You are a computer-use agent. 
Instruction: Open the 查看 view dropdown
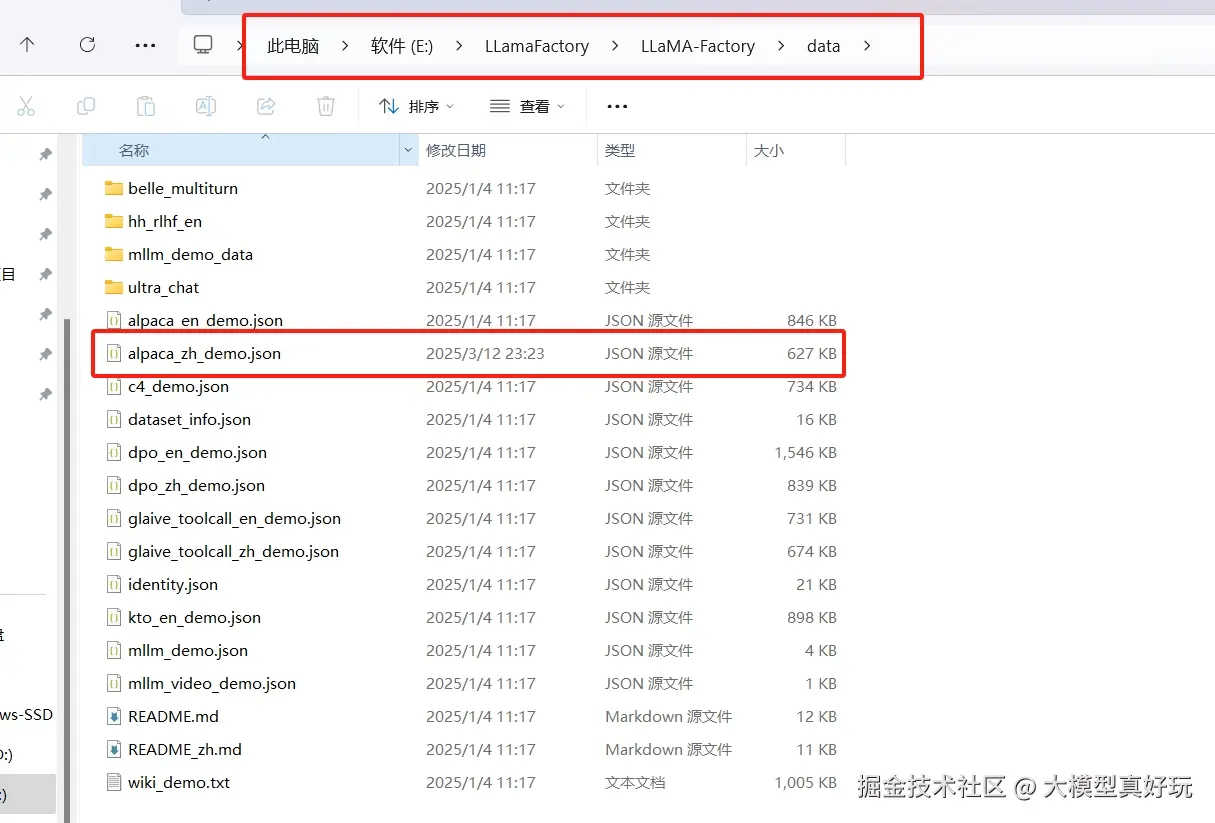527,106
